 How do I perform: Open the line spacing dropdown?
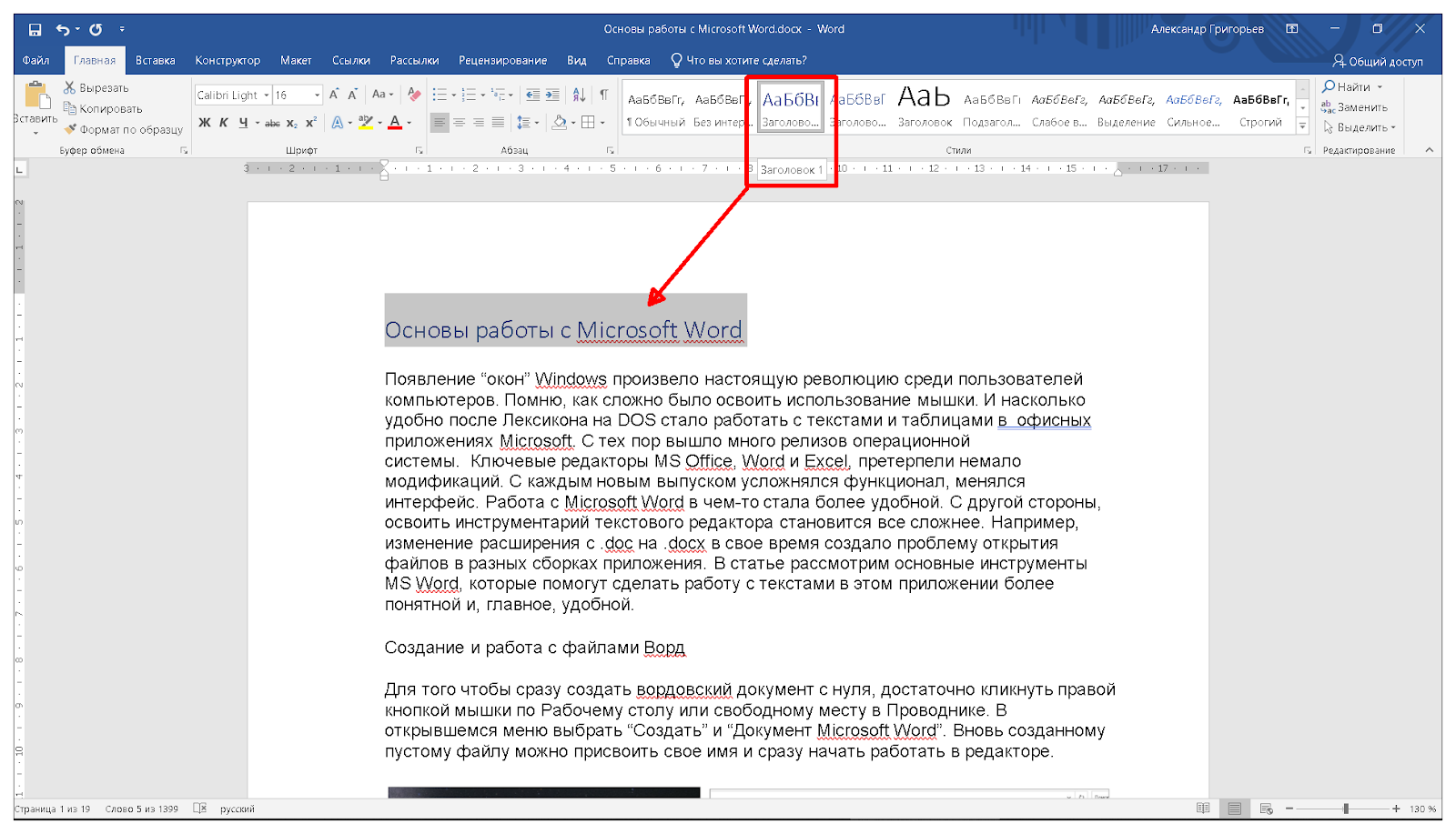[526, 123]
